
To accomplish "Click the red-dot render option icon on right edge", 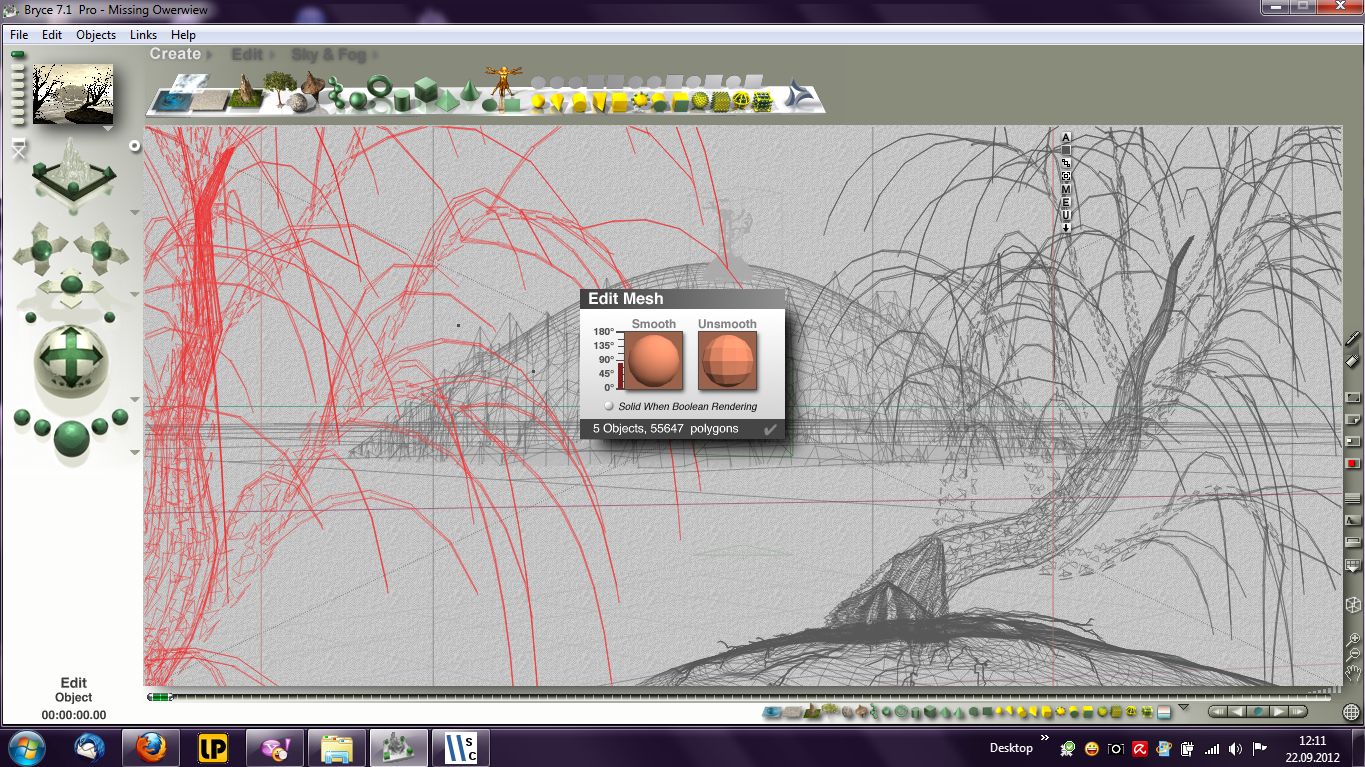I will pos(1353,464).
